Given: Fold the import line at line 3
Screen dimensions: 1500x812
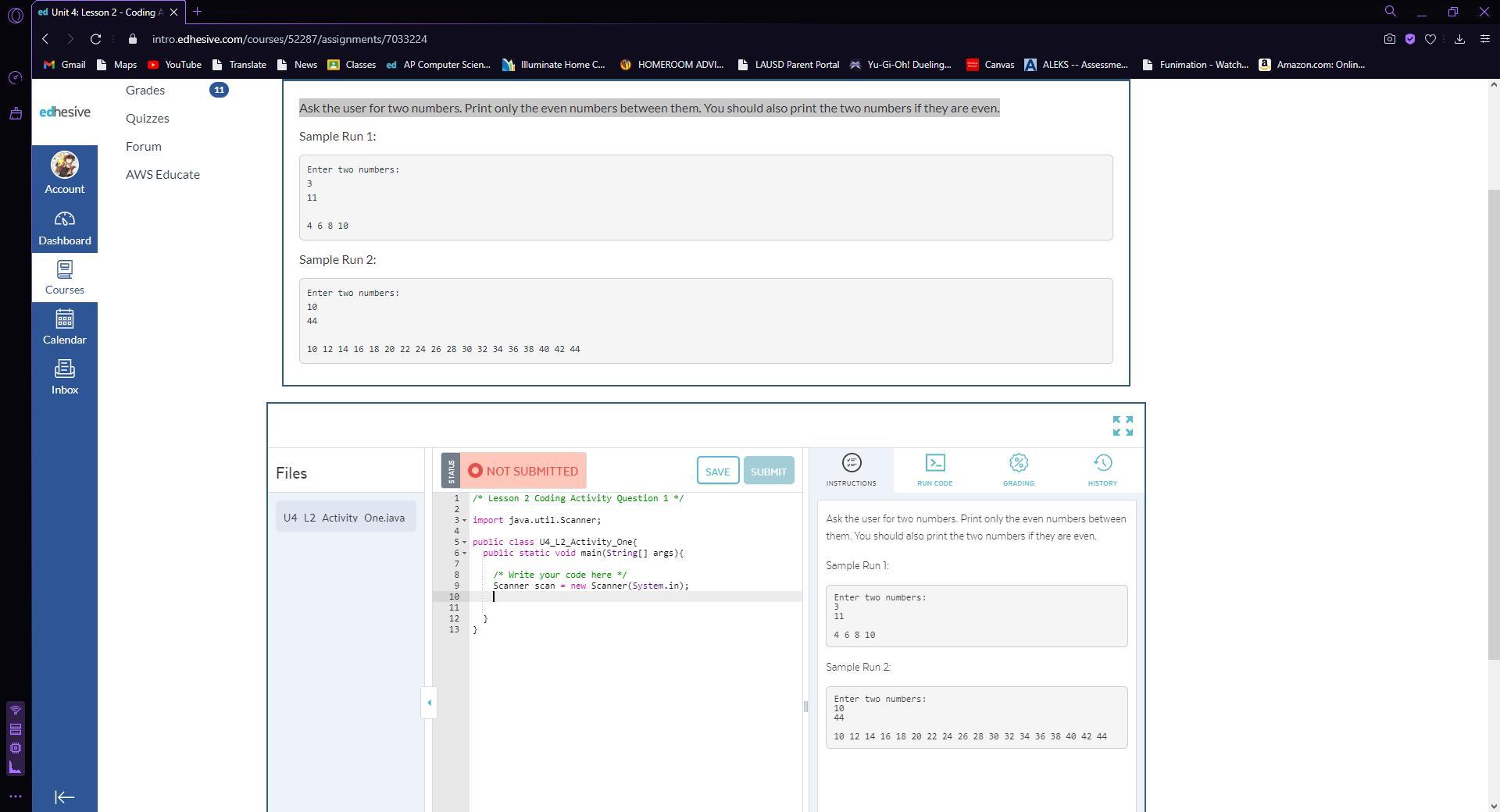Looking at the screenshot, I should click(x=464, y=521).
